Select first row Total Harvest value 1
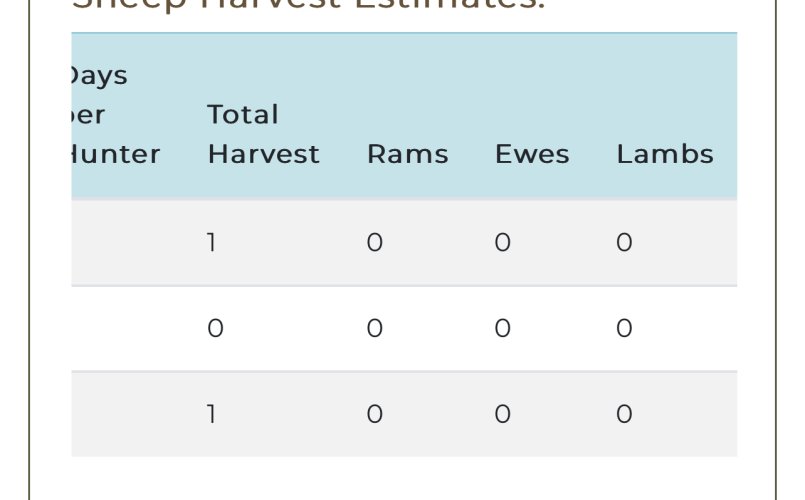The height and width of the screenshot is (500, 805). (212, 242)
